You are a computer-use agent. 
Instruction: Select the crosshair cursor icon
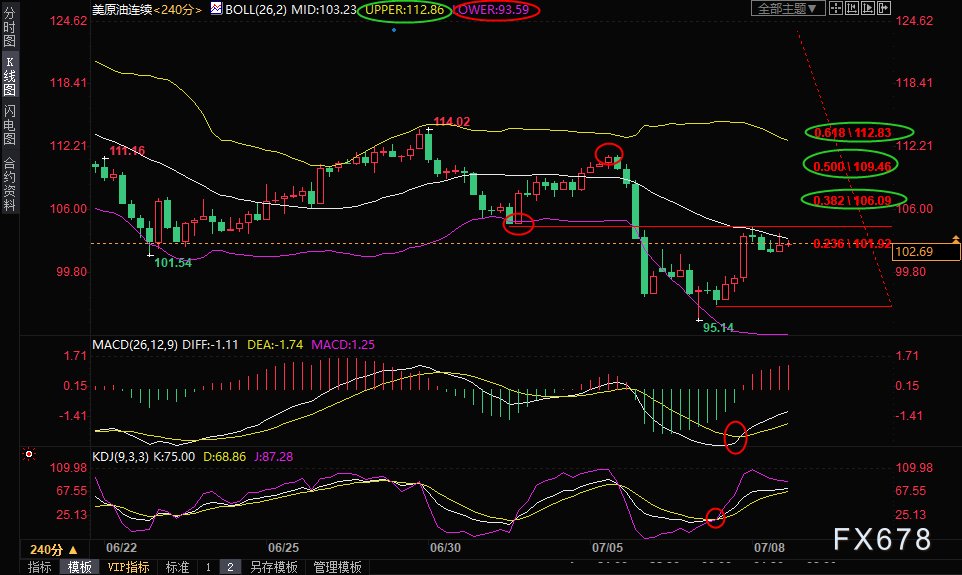pos(836,8)
